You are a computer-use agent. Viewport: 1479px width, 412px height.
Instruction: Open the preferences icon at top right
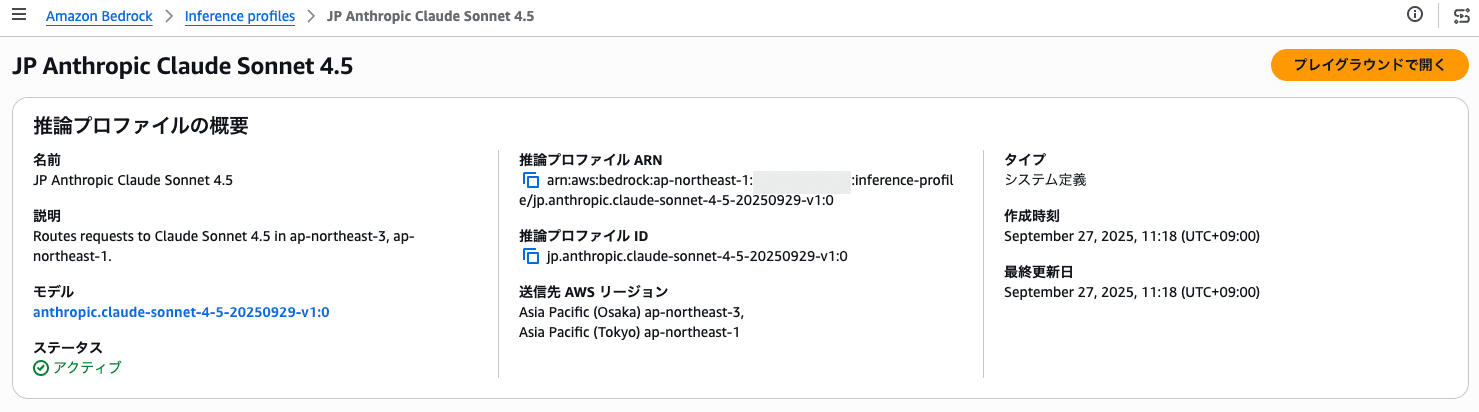click(x=1461, y=16)
